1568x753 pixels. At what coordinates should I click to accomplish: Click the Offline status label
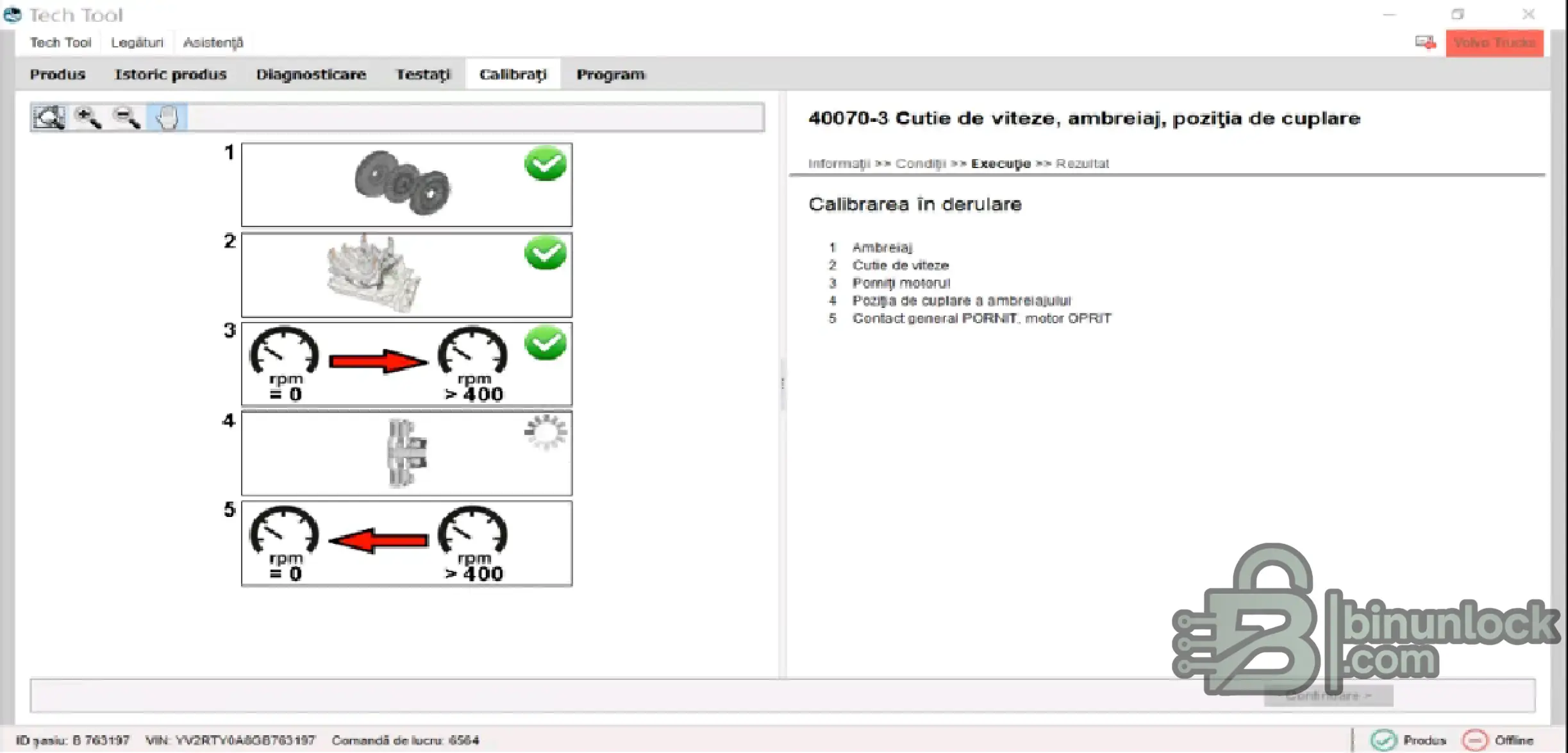coord(1514,740)
